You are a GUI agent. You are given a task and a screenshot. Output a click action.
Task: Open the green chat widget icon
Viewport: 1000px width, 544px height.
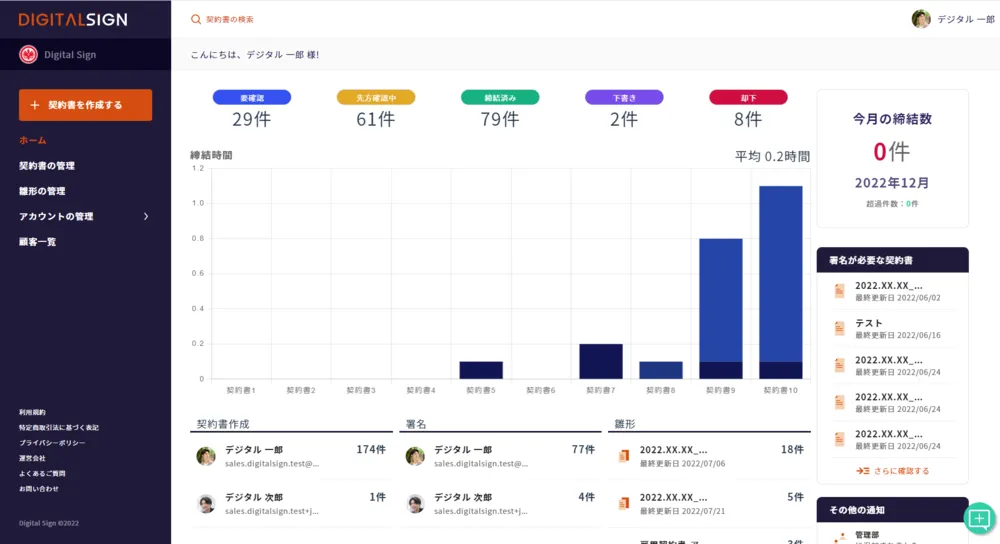click(979, 518)
